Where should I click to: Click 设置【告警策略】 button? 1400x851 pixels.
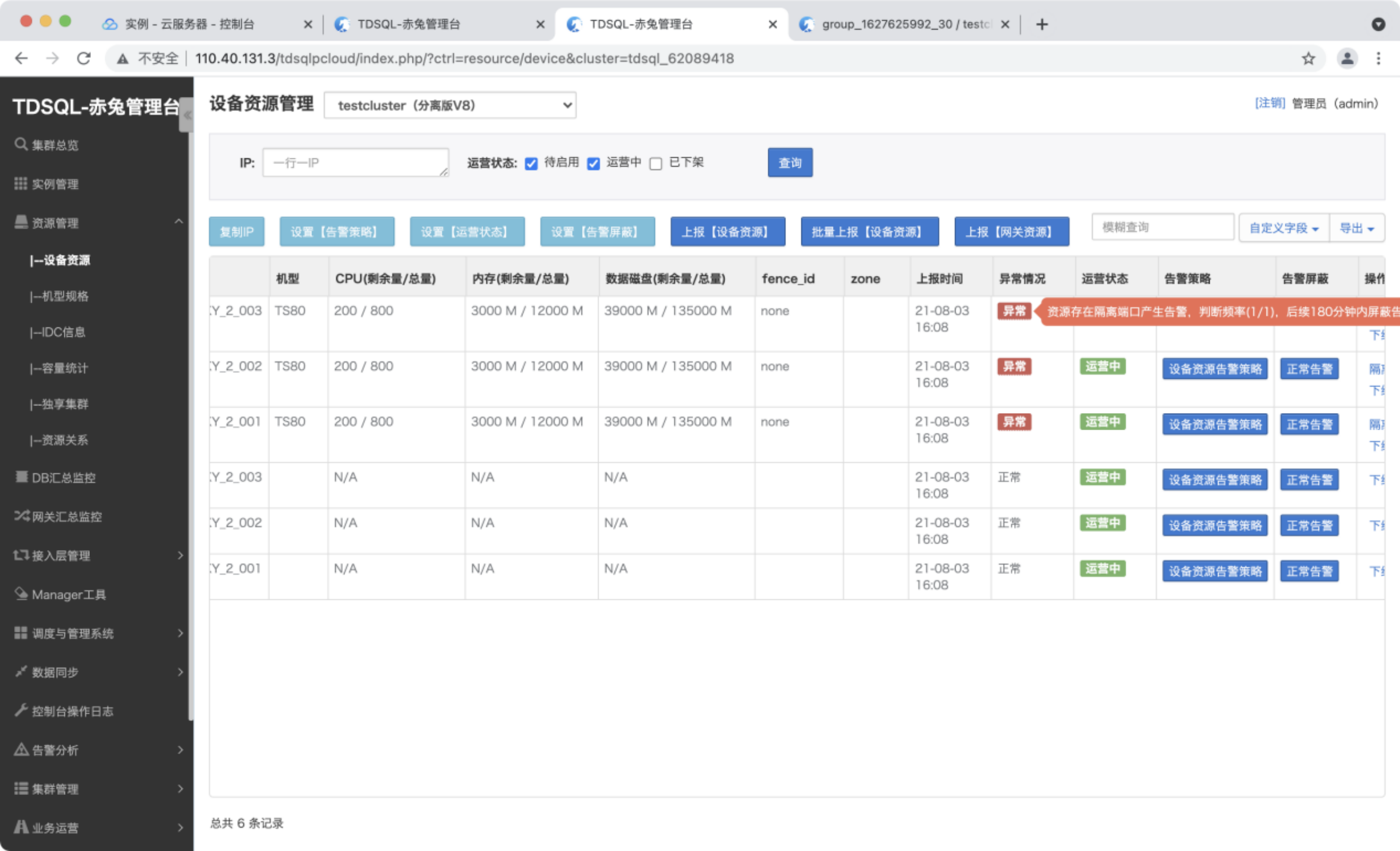tap(337, 232)
